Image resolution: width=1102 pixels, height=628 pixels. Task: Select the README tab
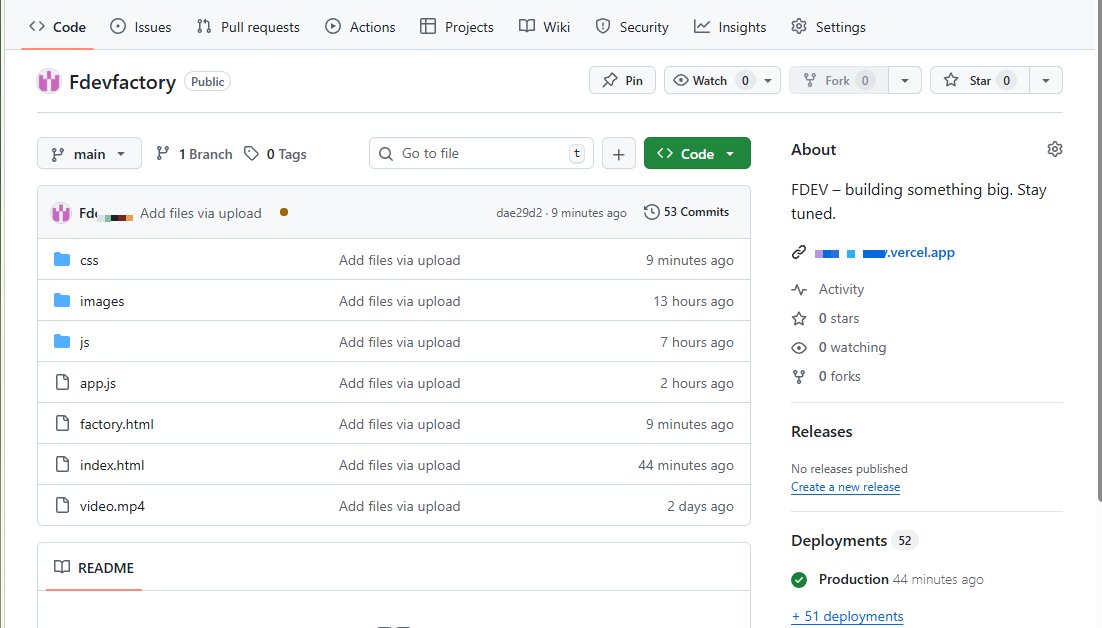tap(94, 568)
